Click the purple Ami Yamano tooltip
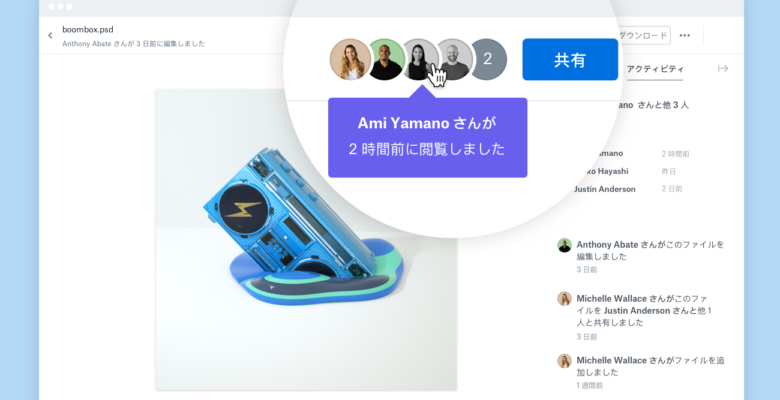Screen dimensions: 780x400 (428, 137)
